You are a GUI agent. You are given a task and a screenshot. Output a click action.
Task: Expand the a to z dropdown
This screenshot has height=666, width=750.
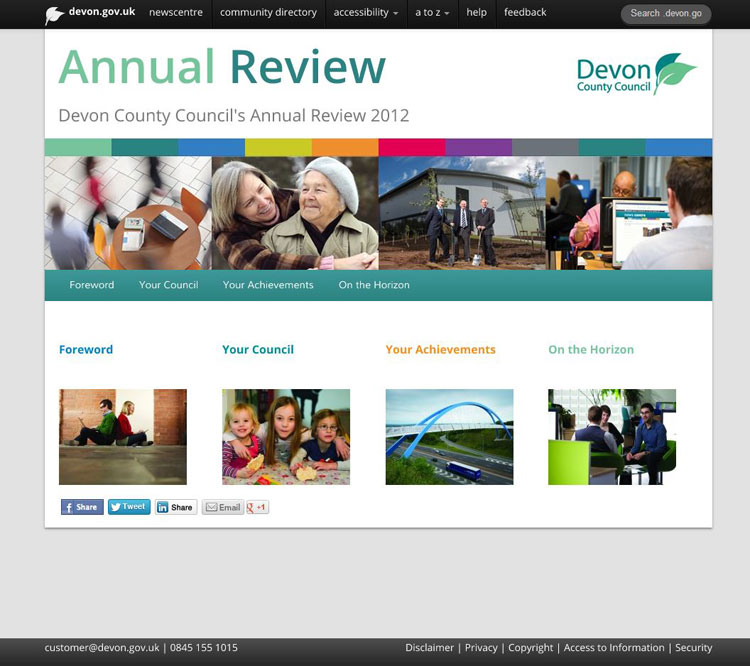(x=432, y=12)
